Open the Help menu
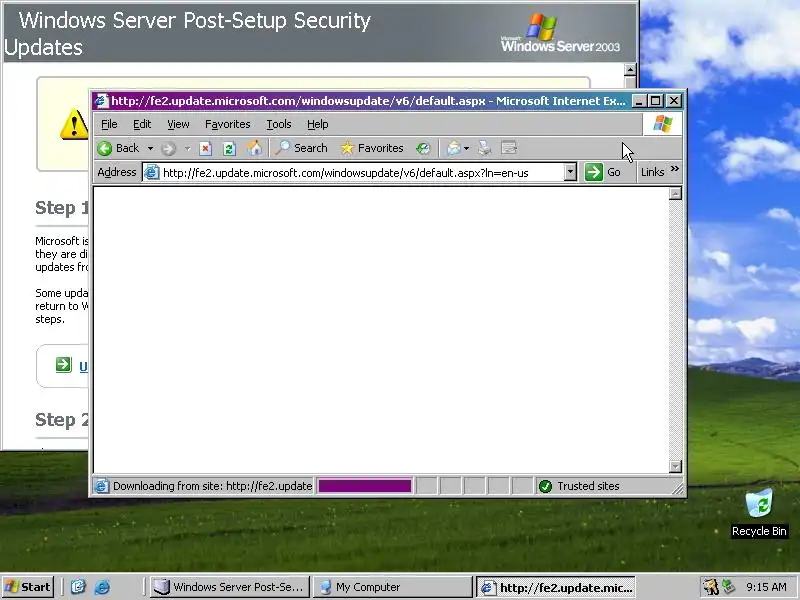The height and width of the screenshot is (600, 800). pos(317,124)
